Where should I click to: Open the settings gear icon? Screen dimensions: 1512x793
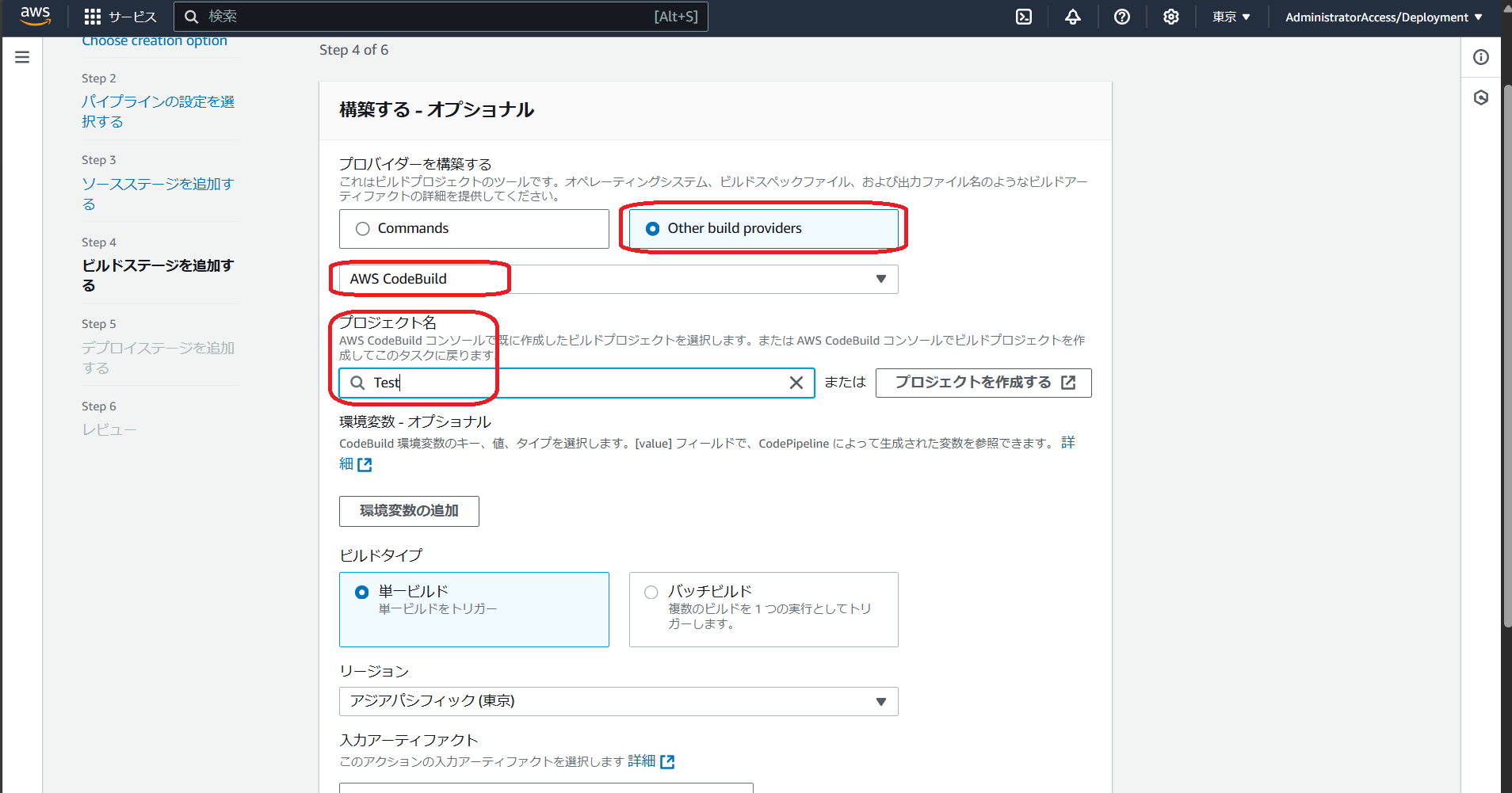(1171, 17)
